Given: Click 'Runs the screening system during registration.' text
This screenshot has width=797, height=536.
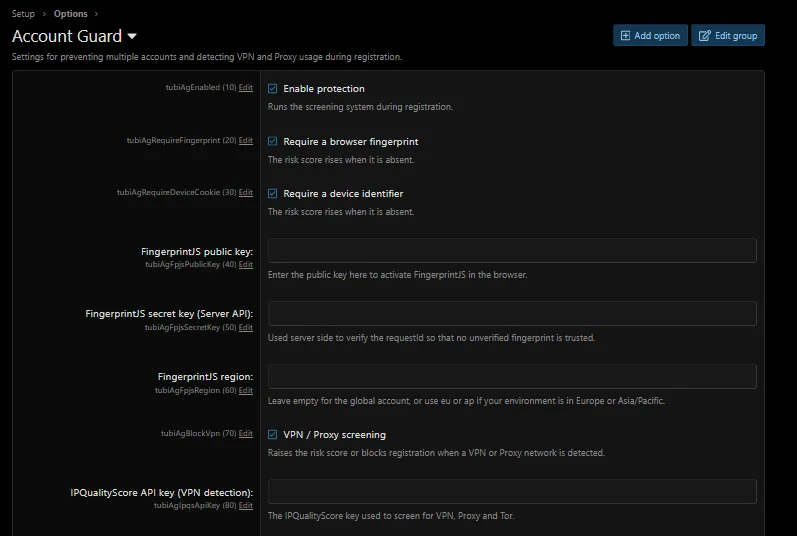Looking at the screenshot, I should point(360,107).
